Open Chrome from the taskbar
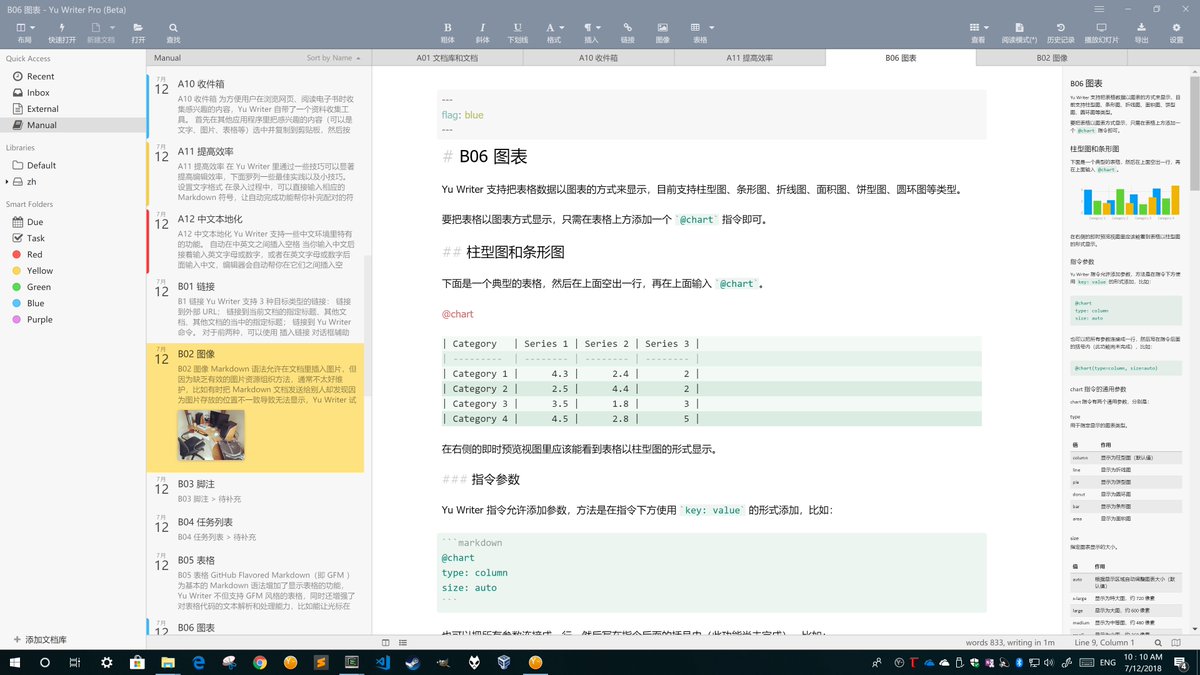Screen dimensions: 1200x675 (260, 662)
